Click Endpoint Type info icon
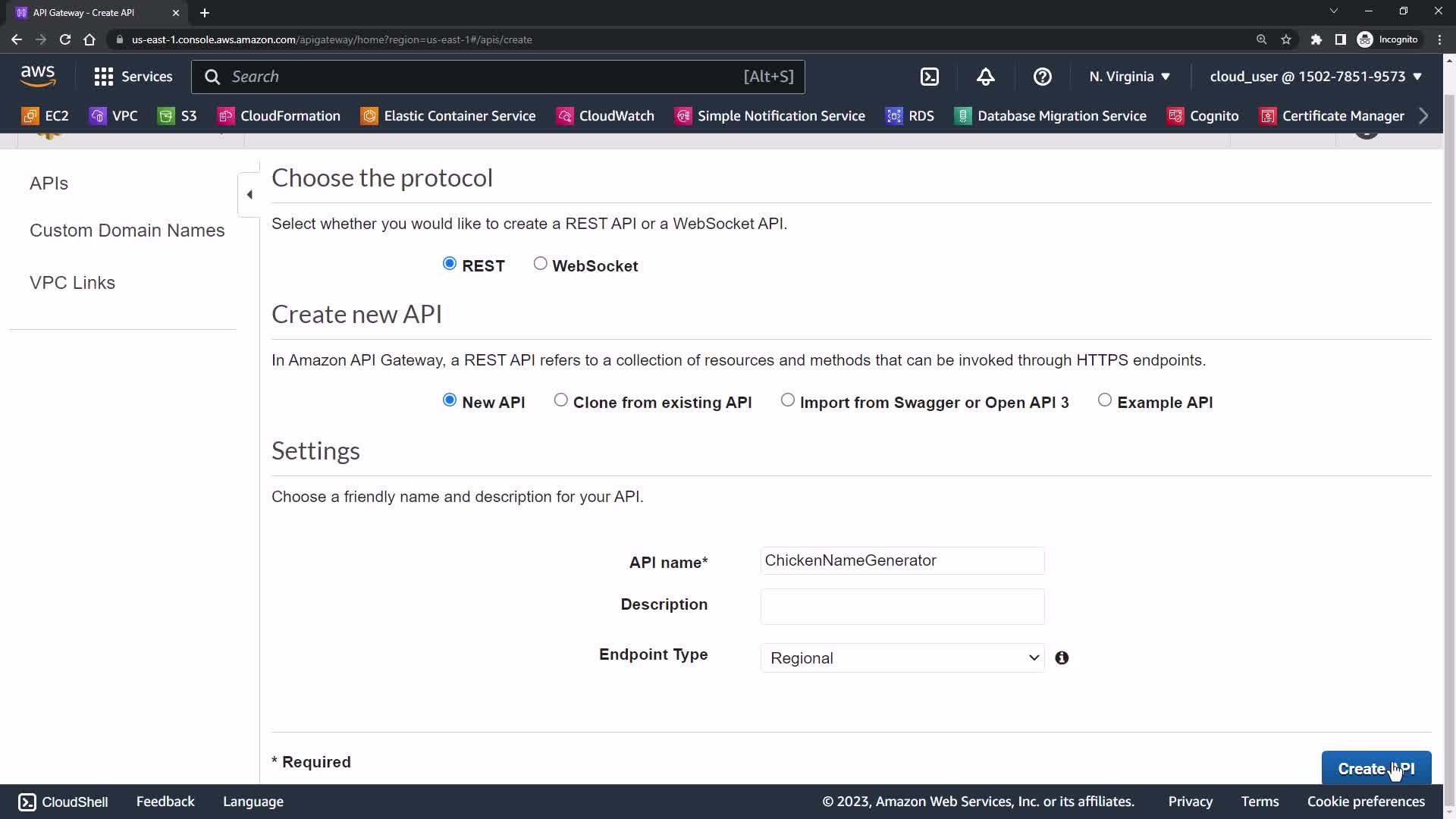Screen dimensions: 1456x819 [x=1062, y=658]
